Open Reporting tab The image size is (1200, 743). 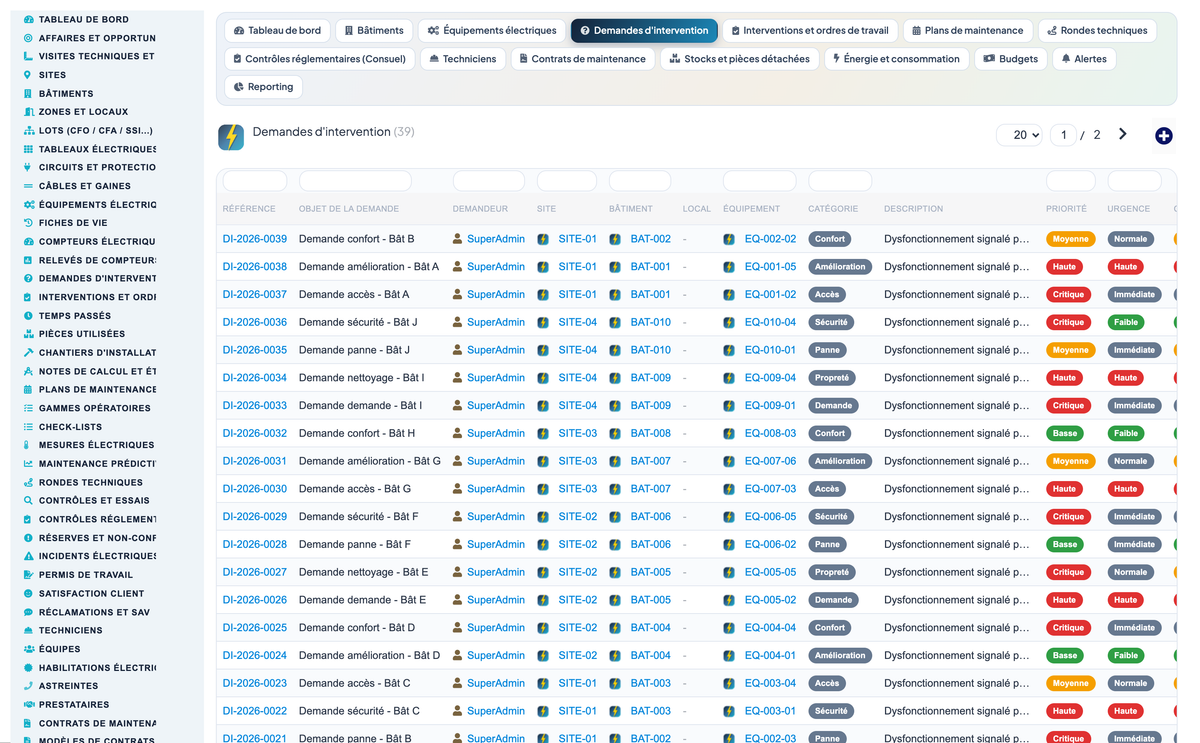263,87
